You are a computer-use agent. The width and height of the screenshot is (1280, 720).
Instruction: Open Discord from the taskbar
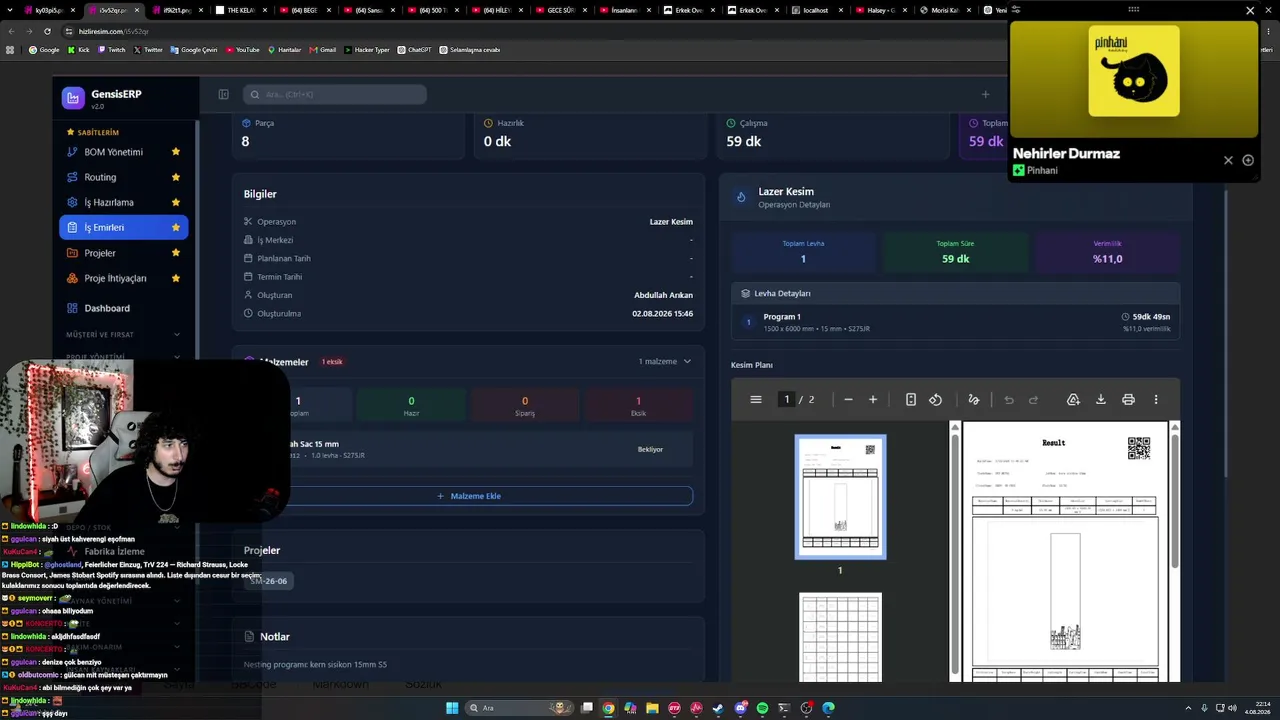[740, 708]
